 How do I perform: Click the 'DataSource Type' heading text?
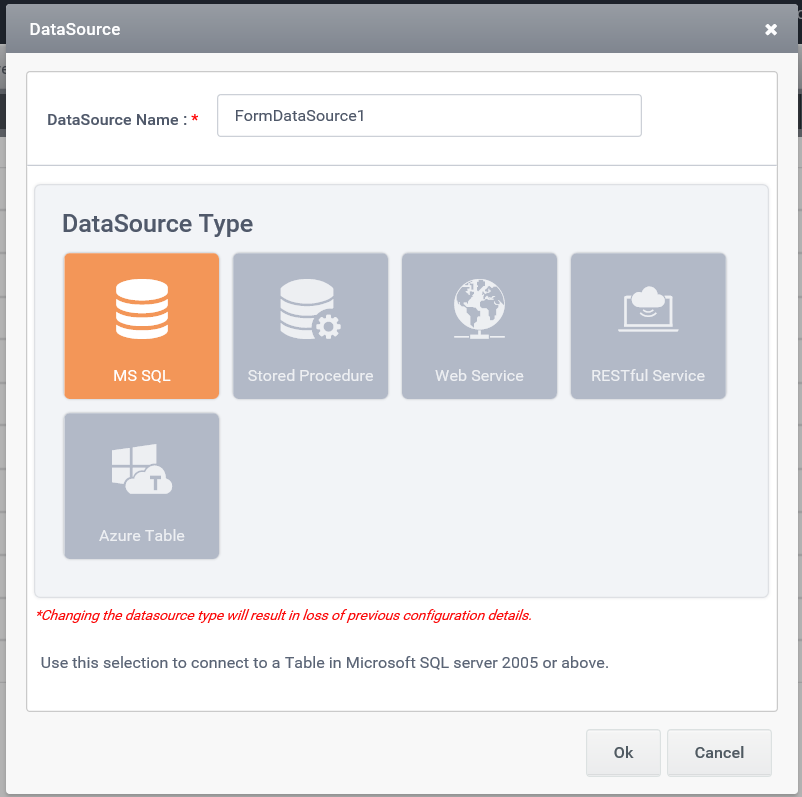click(158, 224)
